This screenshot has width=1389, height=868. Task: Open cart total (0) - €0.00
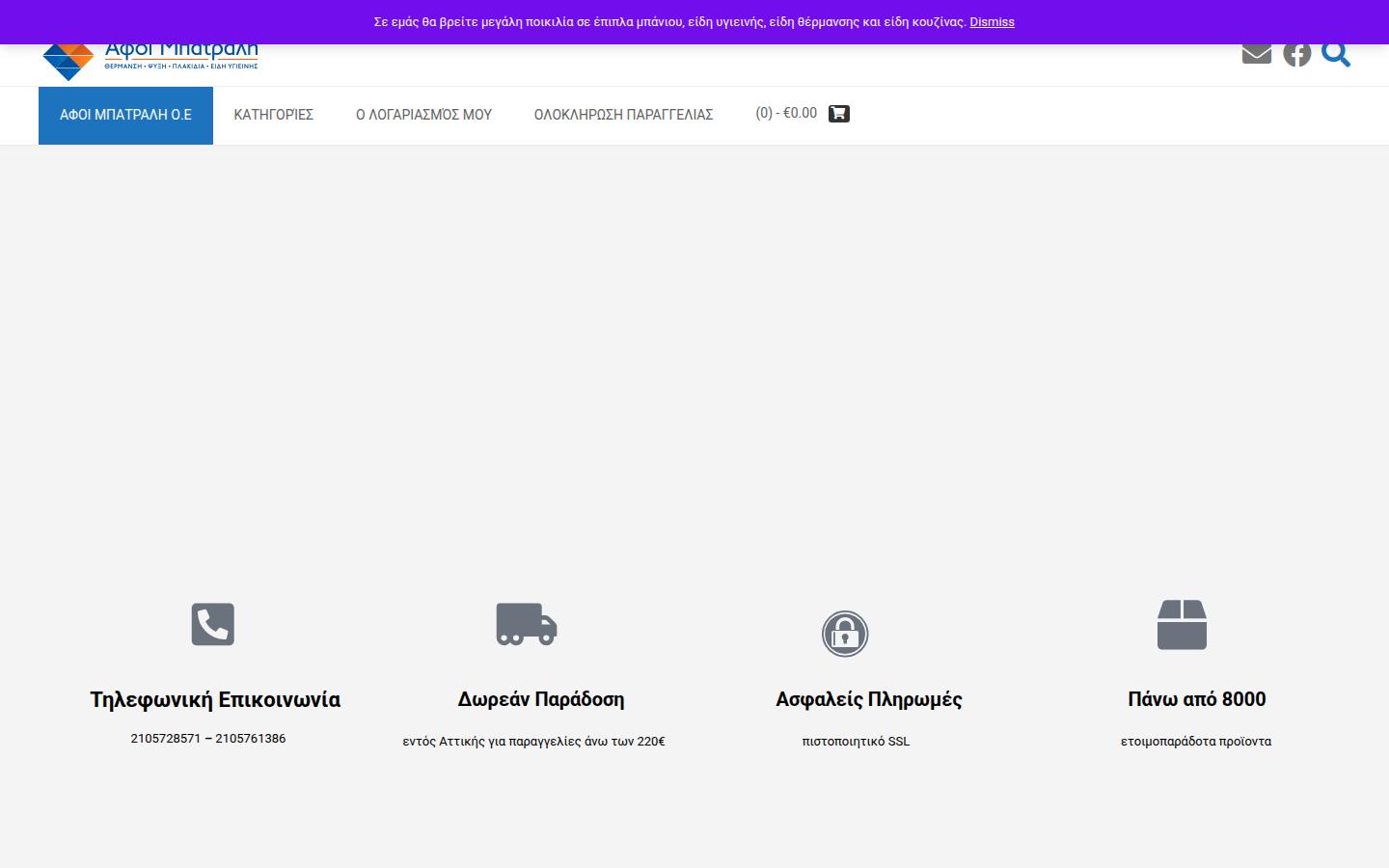coord(786,114)
